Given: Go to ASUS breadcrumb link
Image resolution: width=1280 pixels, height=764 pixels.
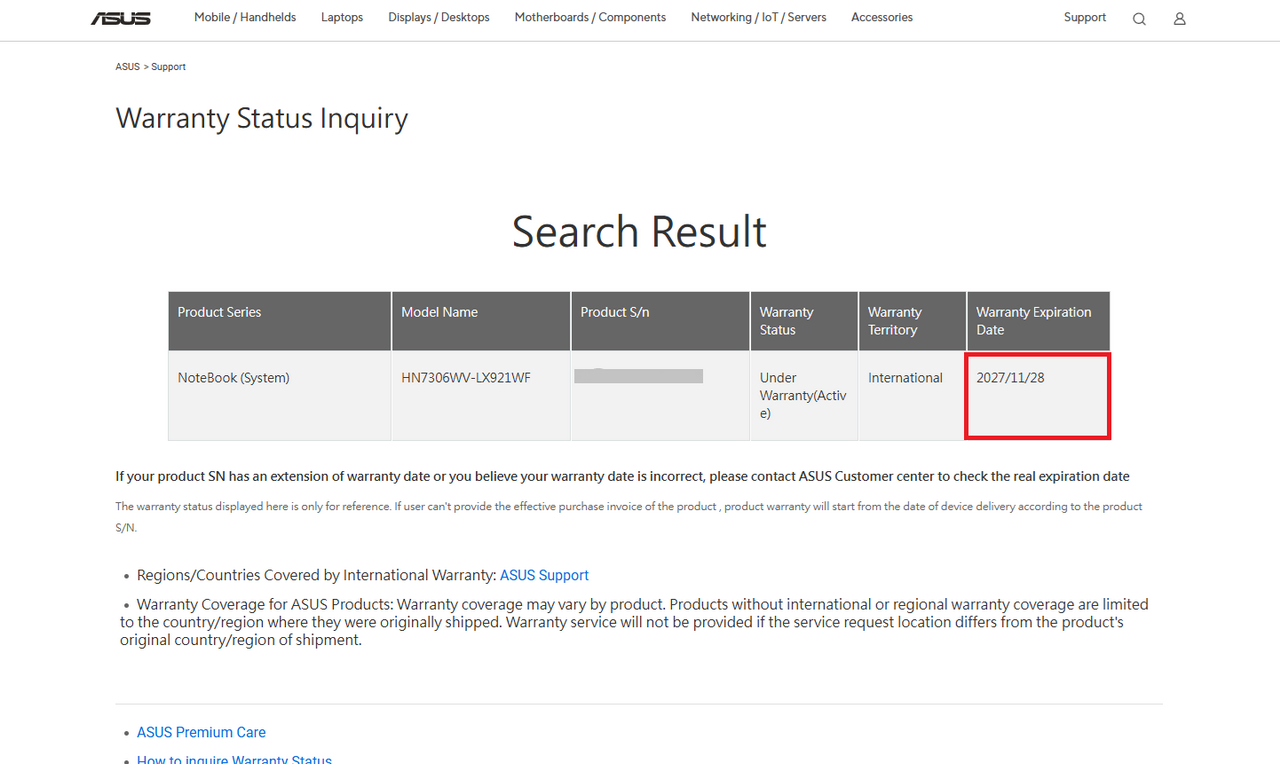Looking at the screenshot, I should tap(128, 67).
